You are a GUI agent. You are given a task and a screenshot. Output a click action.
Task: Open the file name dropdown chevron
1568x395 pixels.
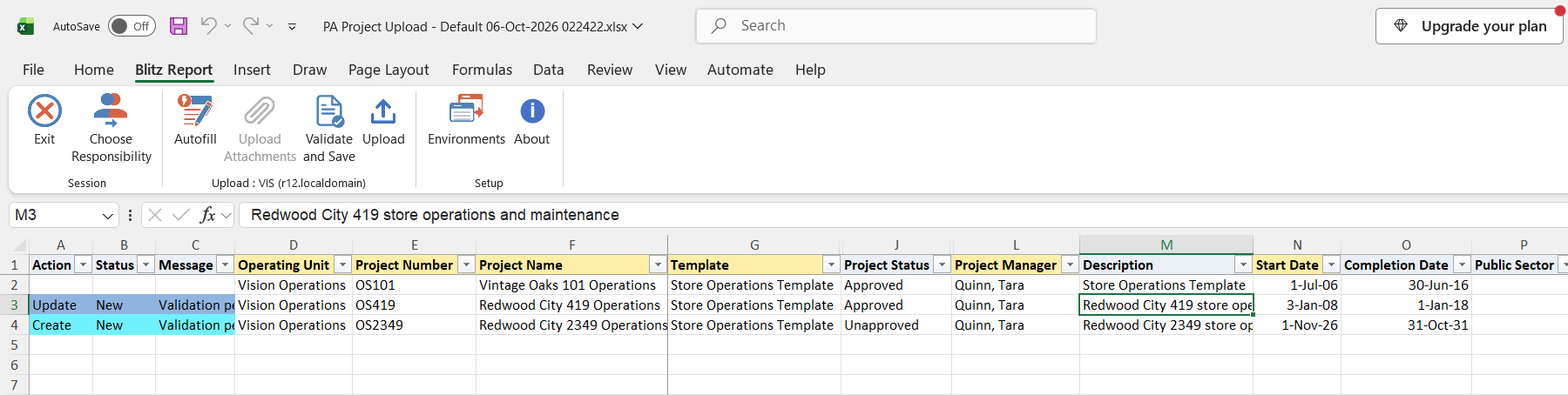tap(638, 26)
